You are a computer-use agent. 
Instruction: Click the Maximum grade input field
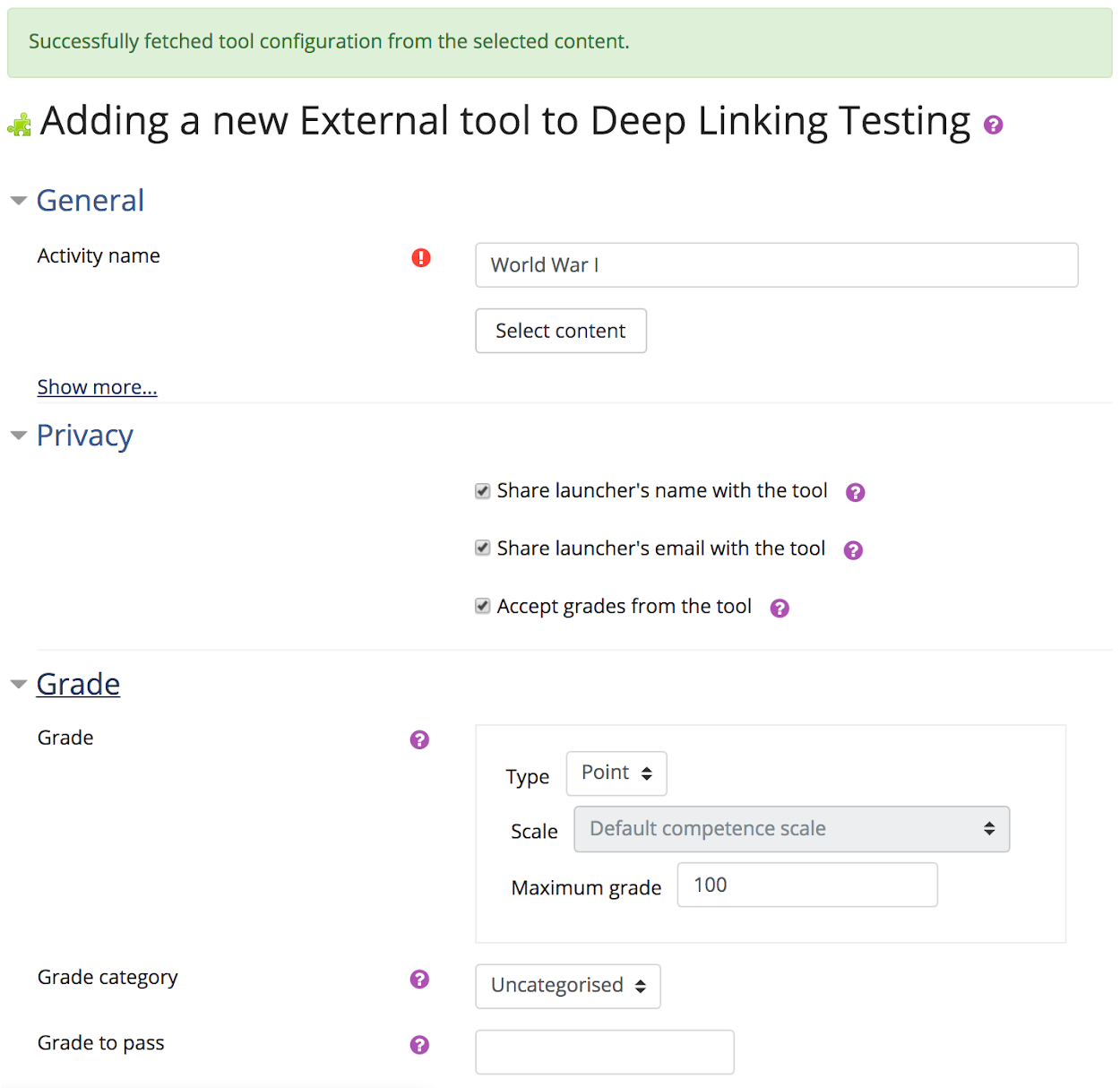click(x=807, y=885)
